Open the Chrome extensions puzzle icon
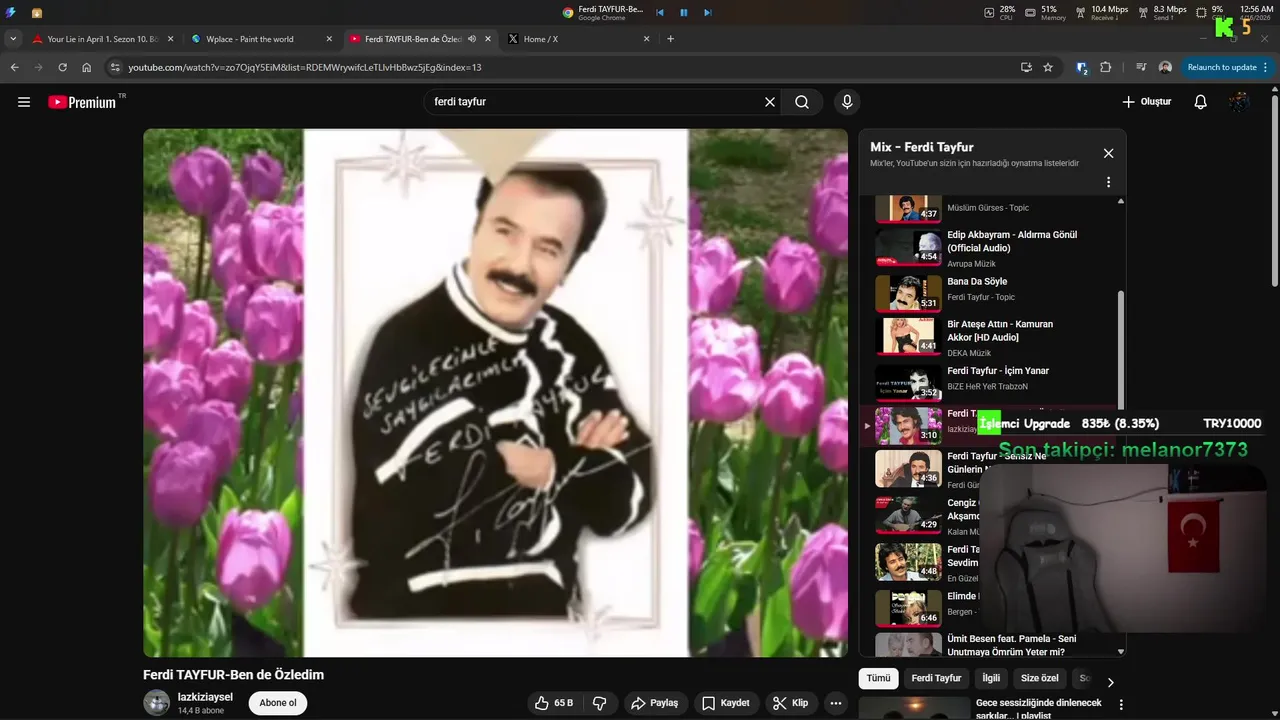Image resolution: width=1280 pixels, height=720 pixels. click(x=1105, y=67)
